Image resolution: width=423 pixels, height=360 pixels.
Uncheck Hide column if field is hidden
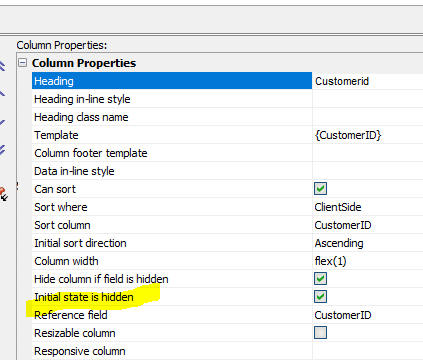pyautogui.click(x=320, y=279)
